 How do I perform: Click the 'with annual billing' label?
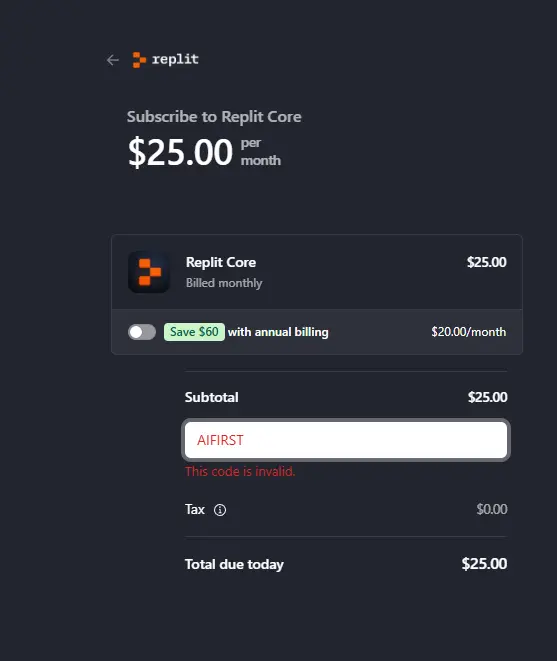point(278,332)
